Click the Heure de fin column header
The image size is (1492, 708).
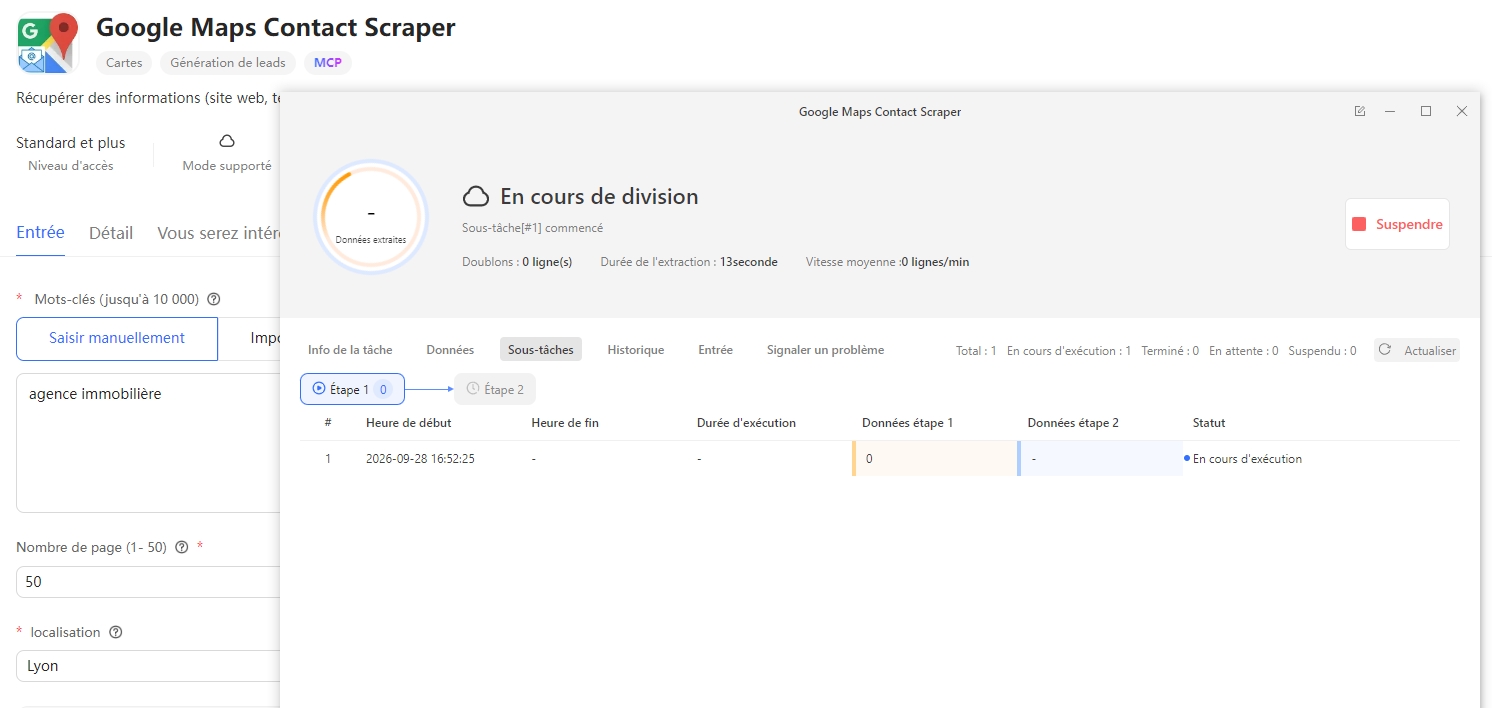[x=565, y=423]
